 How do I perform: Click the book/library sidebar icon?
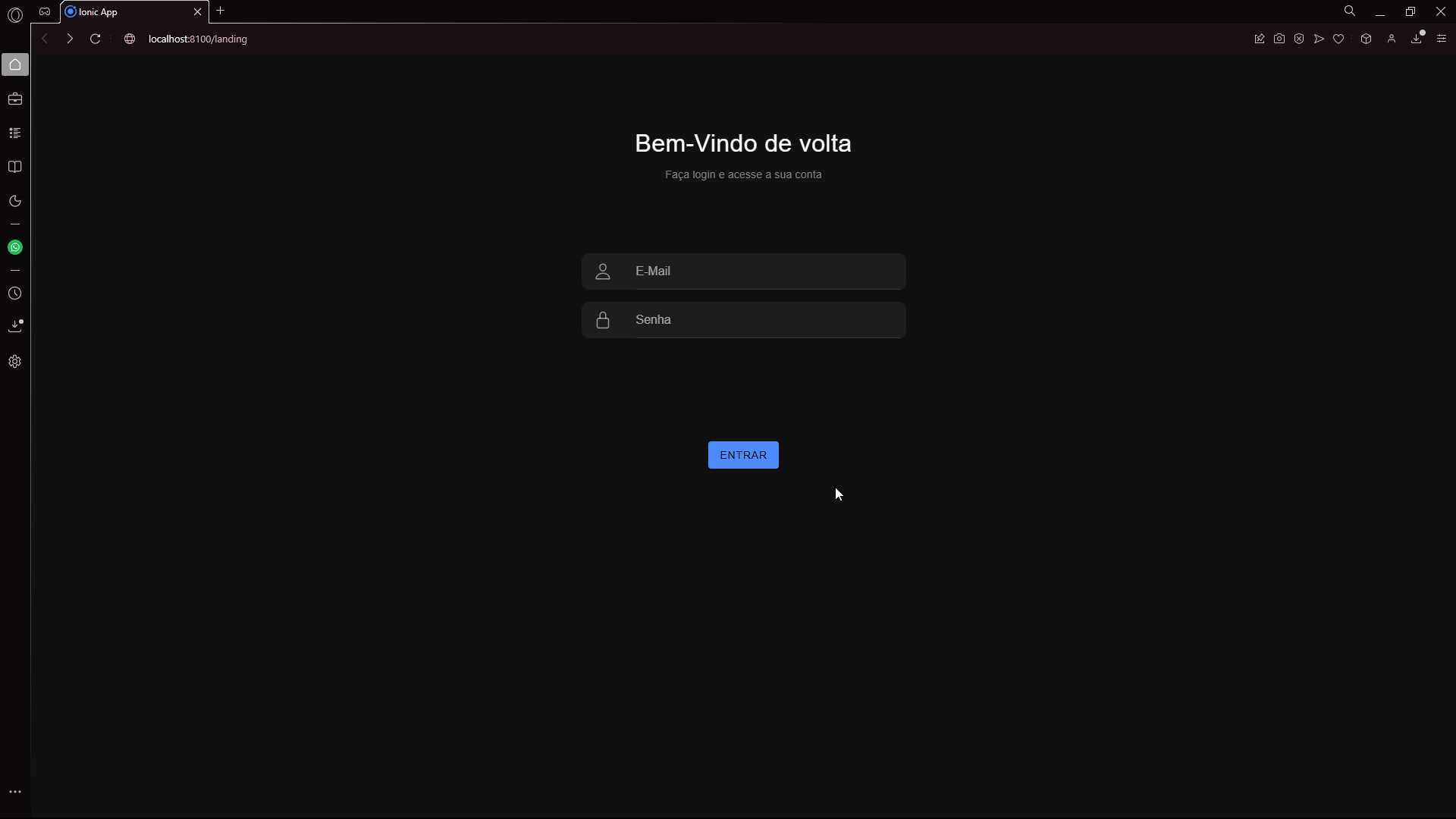click(x=15, y=167)
